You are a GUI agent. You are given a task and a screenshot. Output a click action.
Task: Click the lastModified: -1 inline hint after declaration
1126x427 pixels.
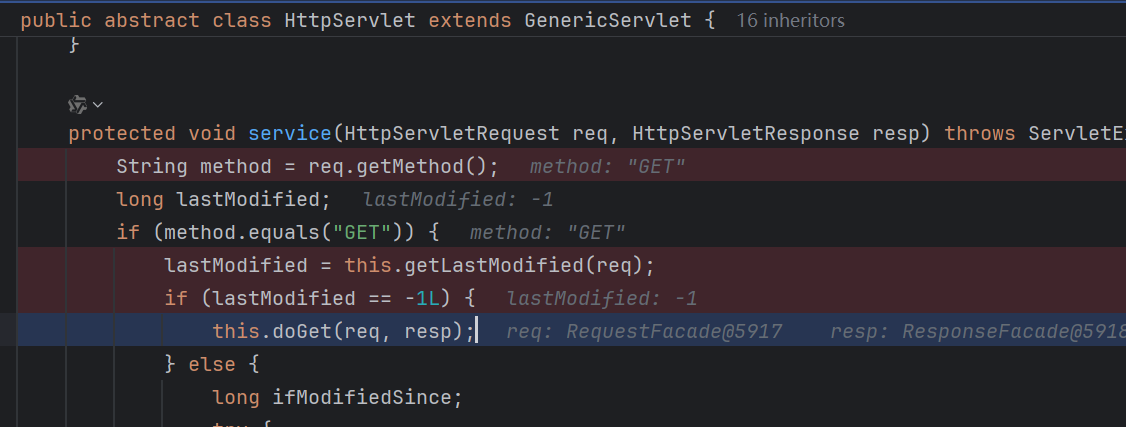pyautogui.click(x=458, y=200)
